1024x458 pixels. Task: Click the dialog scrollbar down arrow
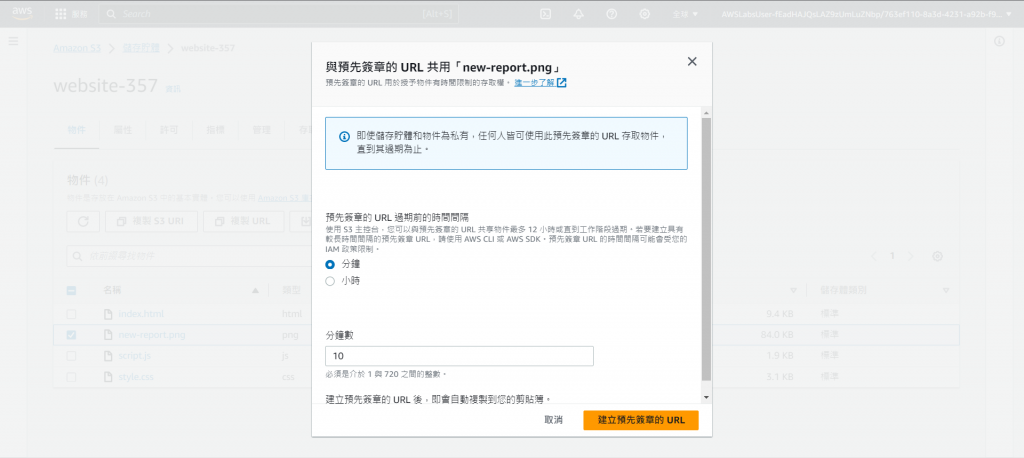click(706, 397)
